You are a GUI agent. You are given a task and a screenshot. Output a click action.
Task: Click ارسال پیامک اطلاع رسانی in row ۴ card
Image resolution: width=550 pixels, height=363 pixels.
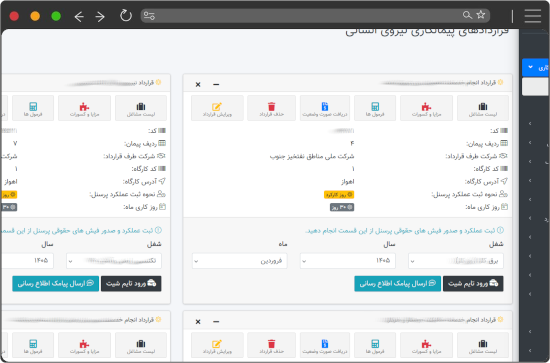click(x=397, y=283)
